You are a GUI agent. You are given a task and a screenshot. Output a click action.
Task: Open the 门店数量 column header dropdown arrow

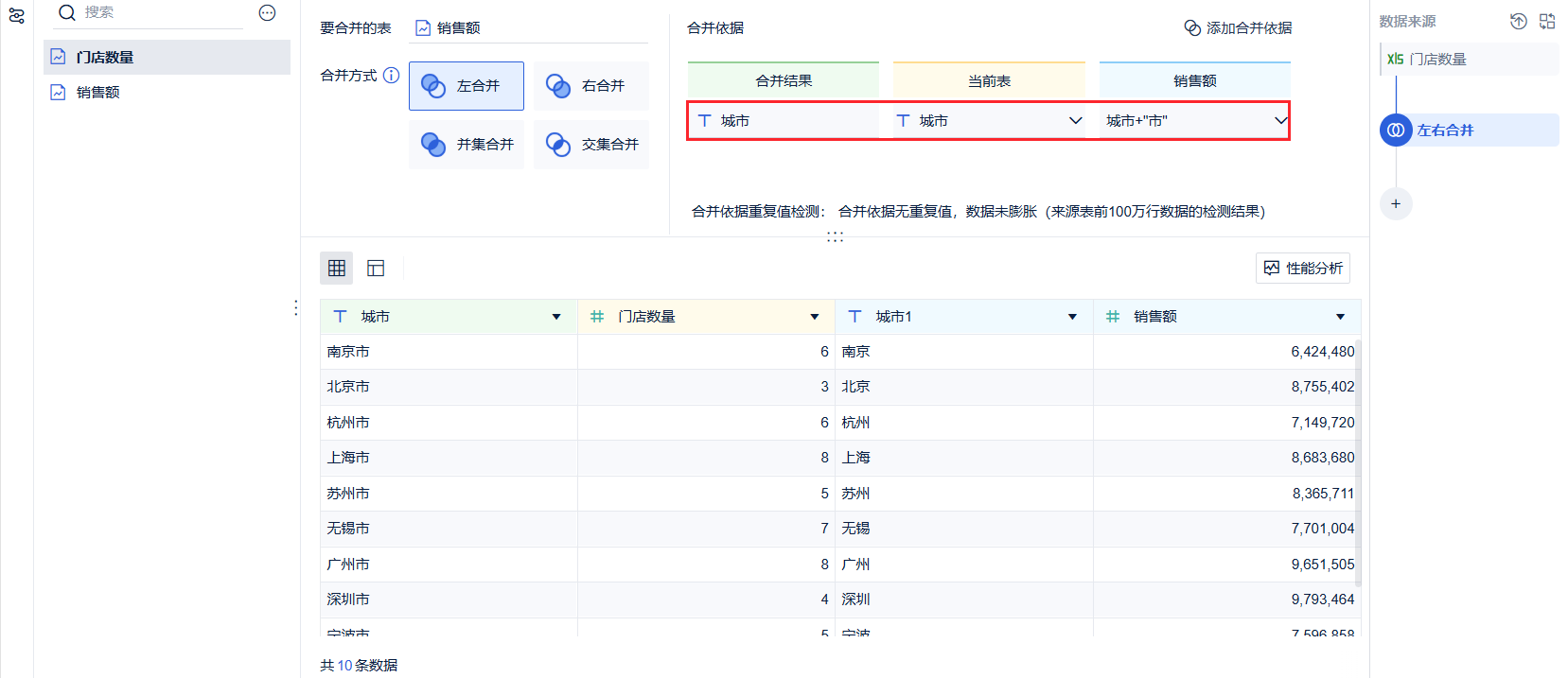coord(814,317)
